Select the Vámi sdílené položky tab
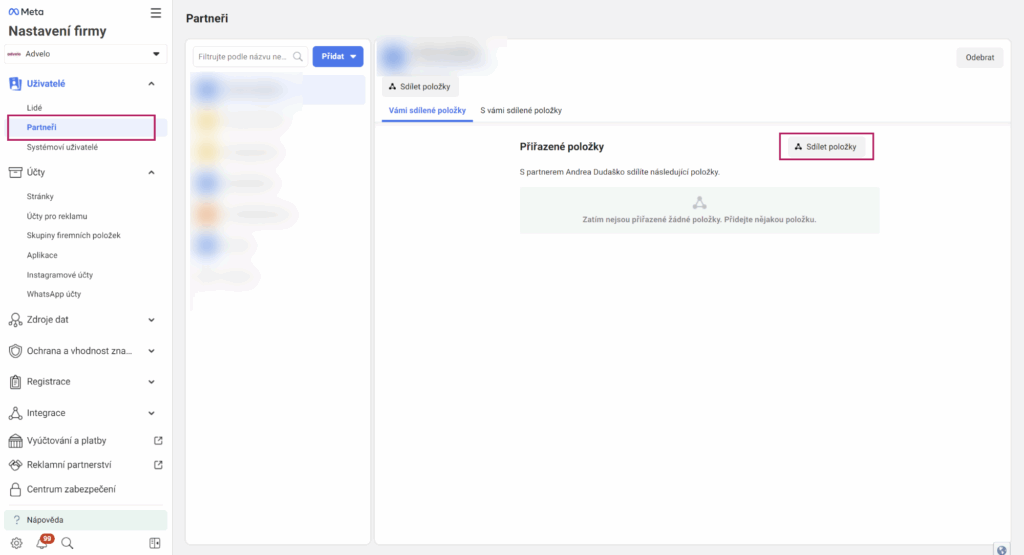This screenshot has width=1024, height=555. click(x=427, y=110)
